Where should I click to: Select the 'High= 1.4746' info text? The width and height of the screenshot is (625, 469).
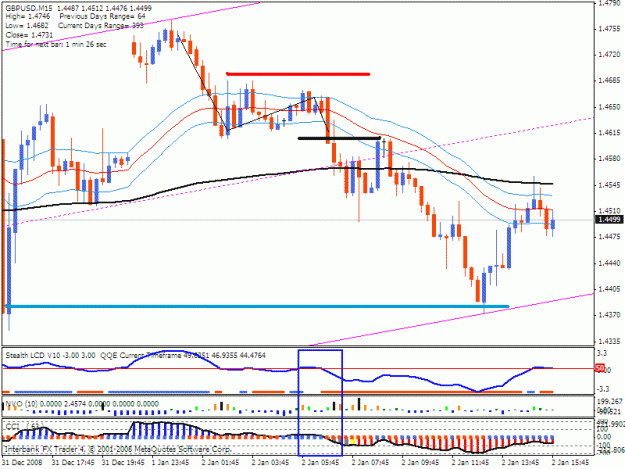click(x=28, y=17)
